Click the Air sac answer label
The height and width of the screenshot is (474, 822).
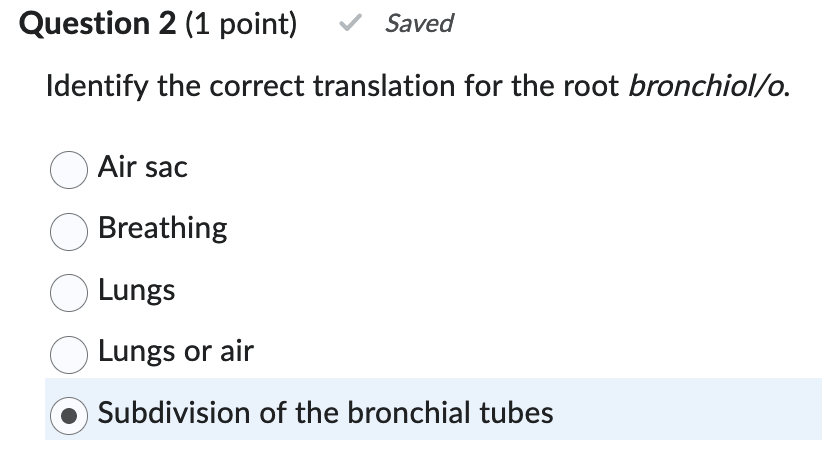[143, 167]
